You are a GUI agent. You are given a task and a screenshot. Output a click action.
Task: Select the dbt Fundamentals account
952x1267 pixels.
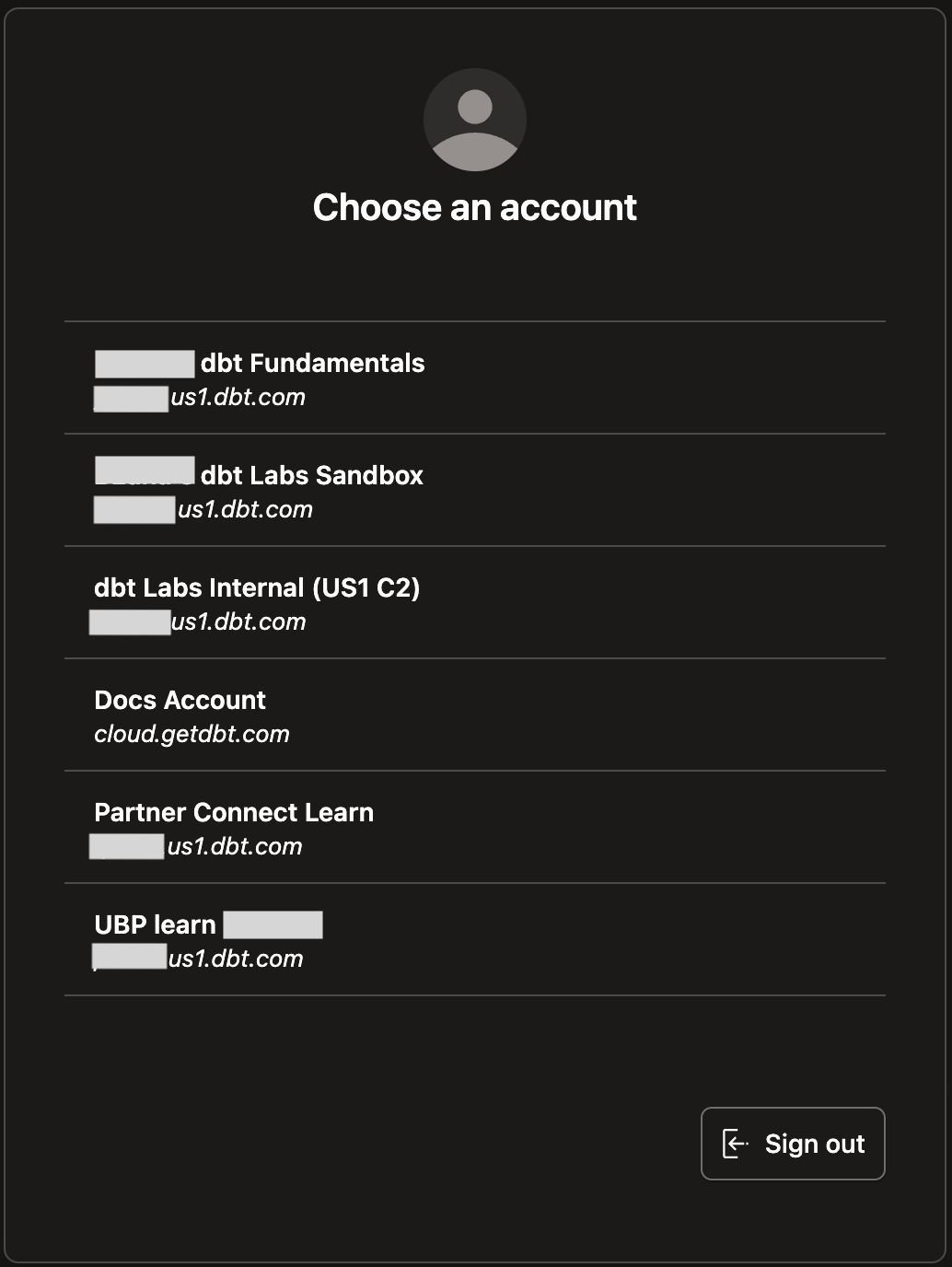(x=475, y=378)
